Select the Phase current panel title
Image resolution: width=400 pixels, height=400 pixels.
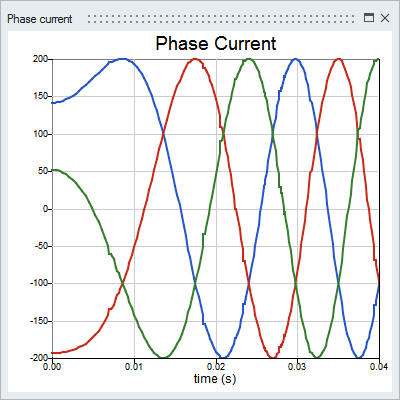[39, 19]
